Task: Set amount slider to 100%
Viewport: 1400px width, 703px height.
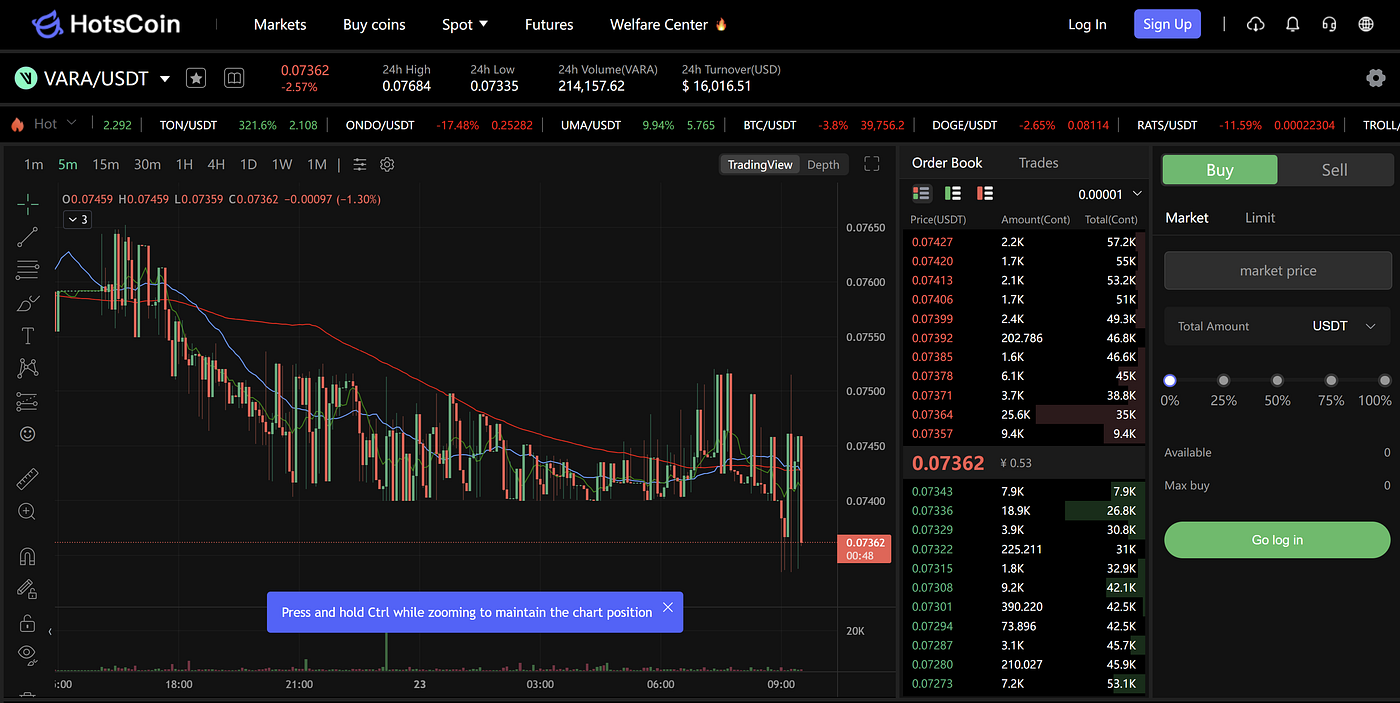Action: pyautogui.click(x=1385, y=381)
